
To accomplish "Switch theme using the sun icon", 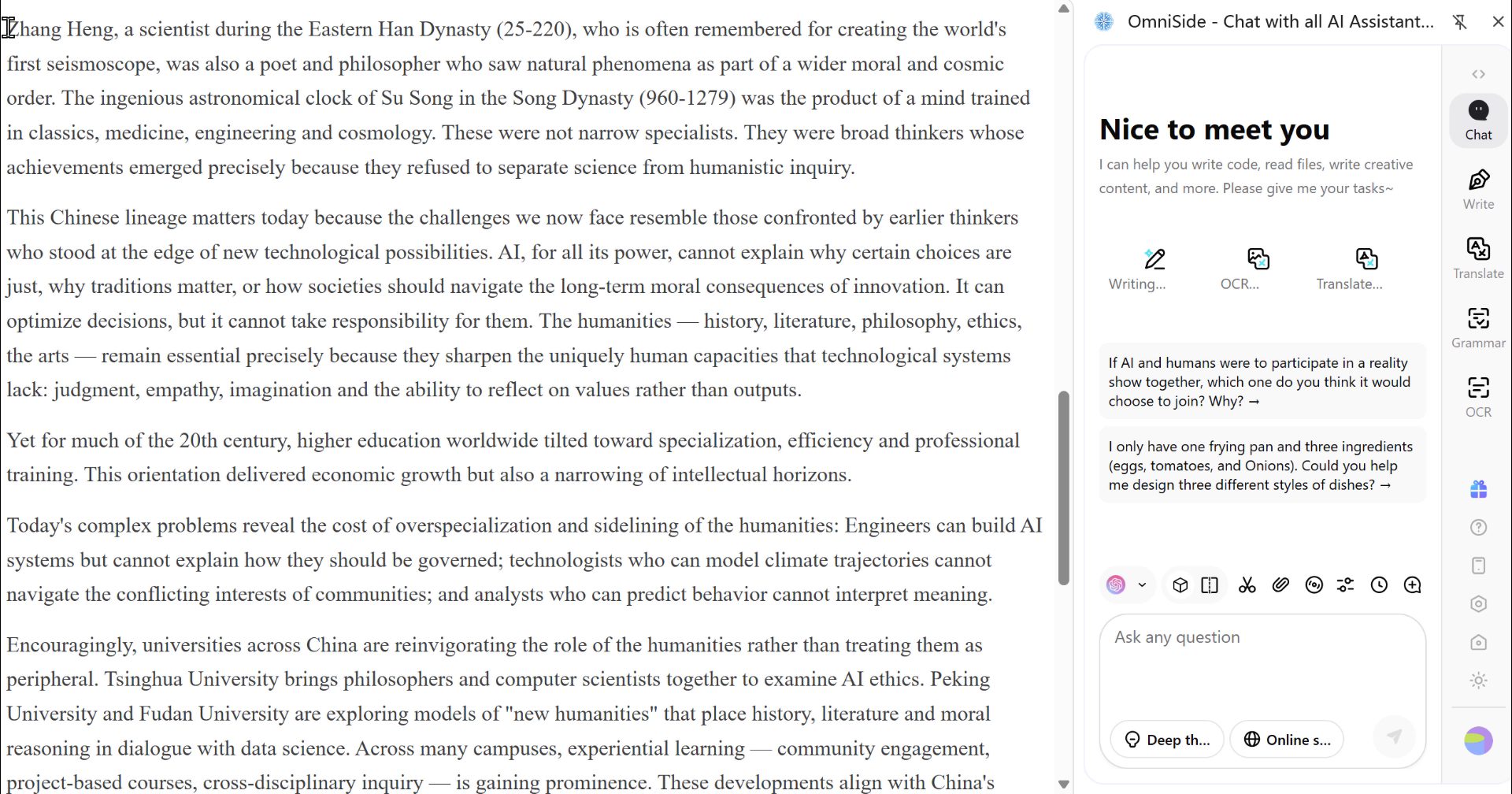I will coord(1478,681).
